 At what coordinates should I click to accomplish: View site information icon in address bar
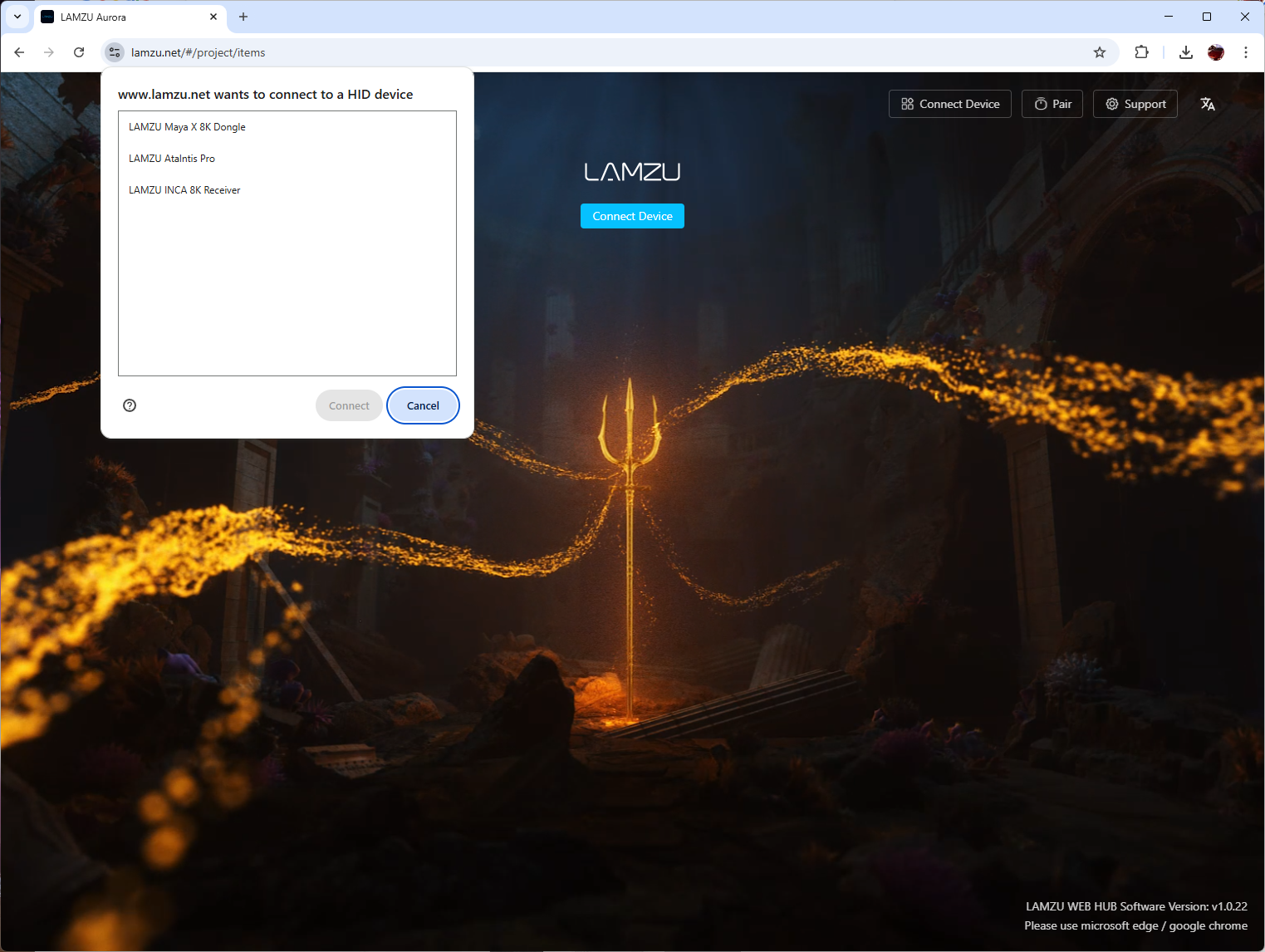[x=115, y=52]
